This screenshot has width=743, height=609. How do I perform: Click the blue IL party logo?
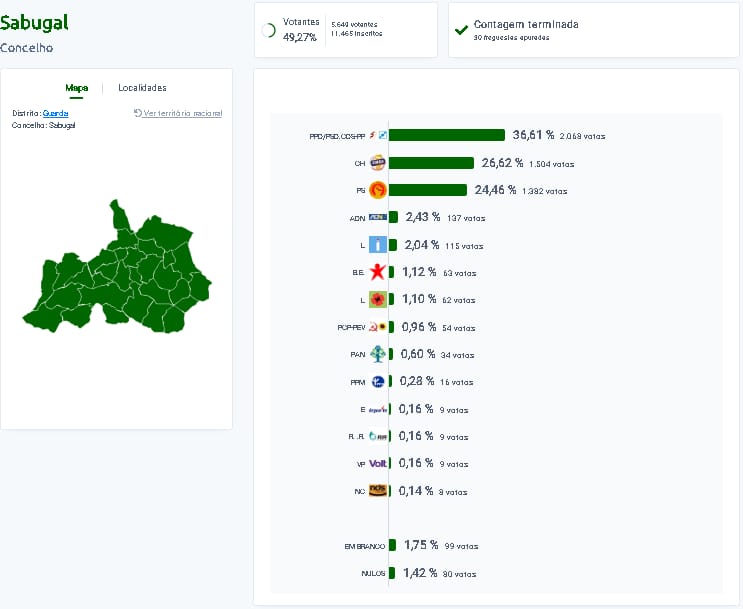[x=378, y=245]
